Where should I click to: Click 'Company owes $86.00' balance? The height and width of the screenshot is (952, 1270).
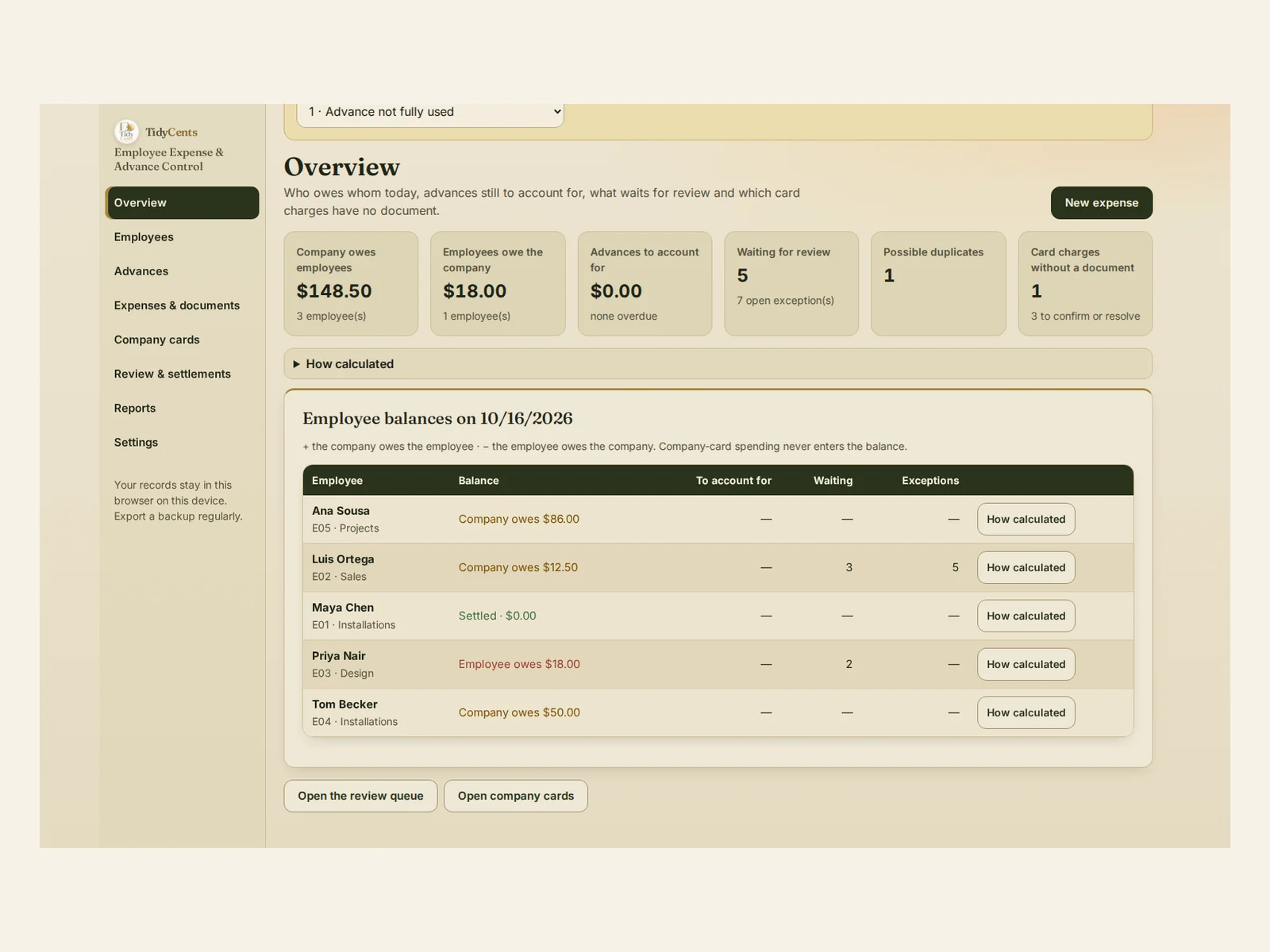point(519,520)
